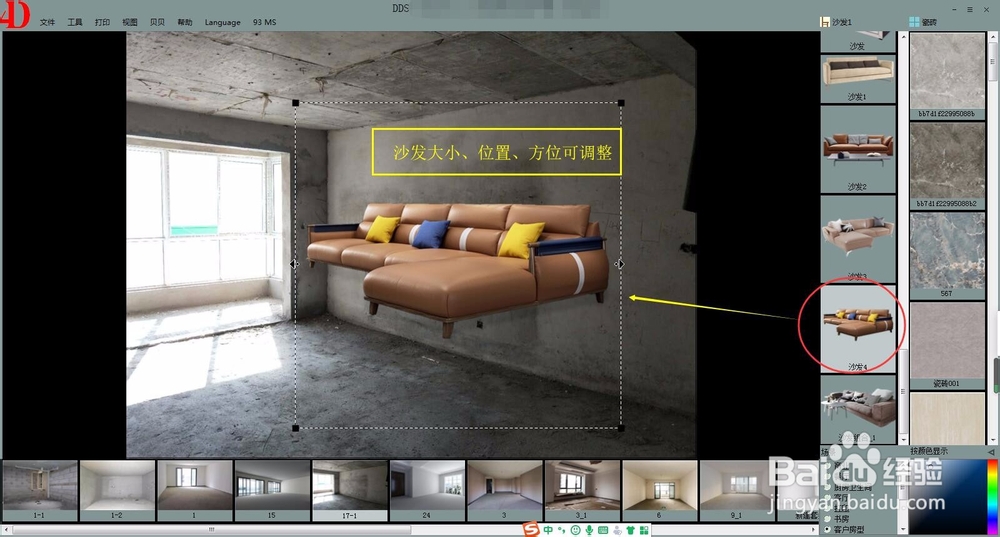
Task: Click the window menu icon in title bar
Action: pyautogui.click(x=969, y=10)
